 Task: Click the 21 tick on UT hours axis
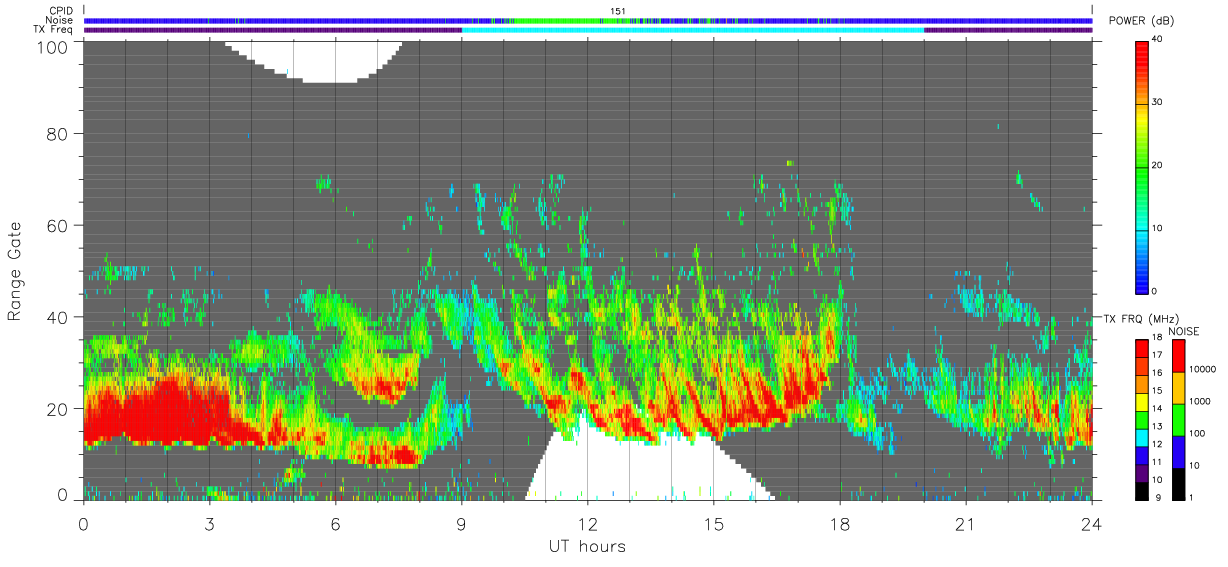tap(966, 524)
